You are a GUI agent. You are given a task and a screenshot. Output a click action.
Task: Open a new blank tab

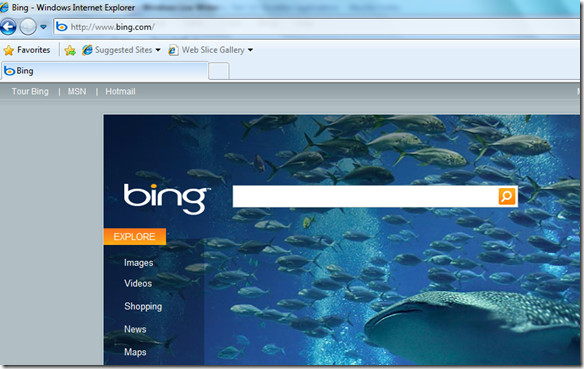coord(219,71)
